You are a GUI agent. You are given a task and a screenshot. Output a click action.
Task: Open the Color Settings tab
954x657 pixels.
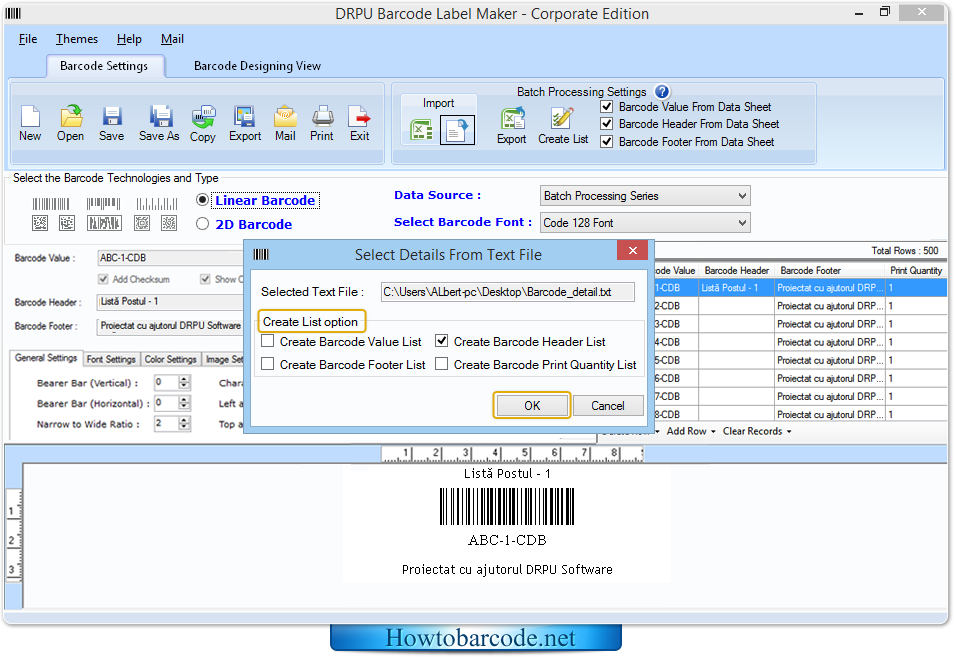(x=170, y=360)
